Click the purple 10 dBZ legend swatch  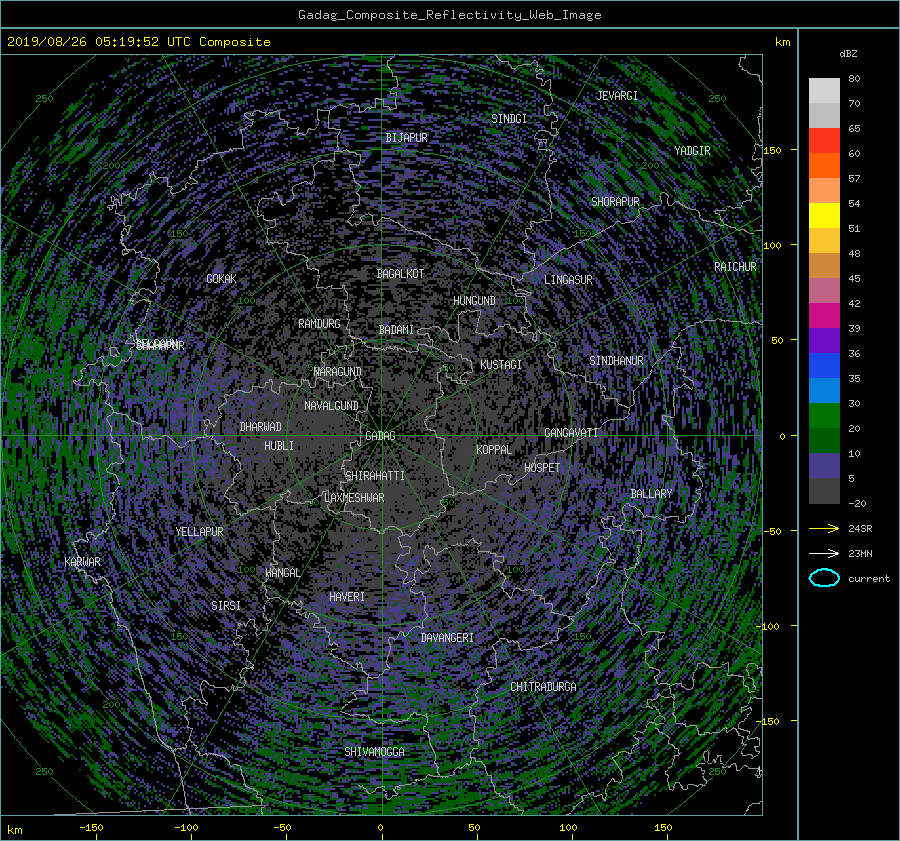tap(824, 466)
